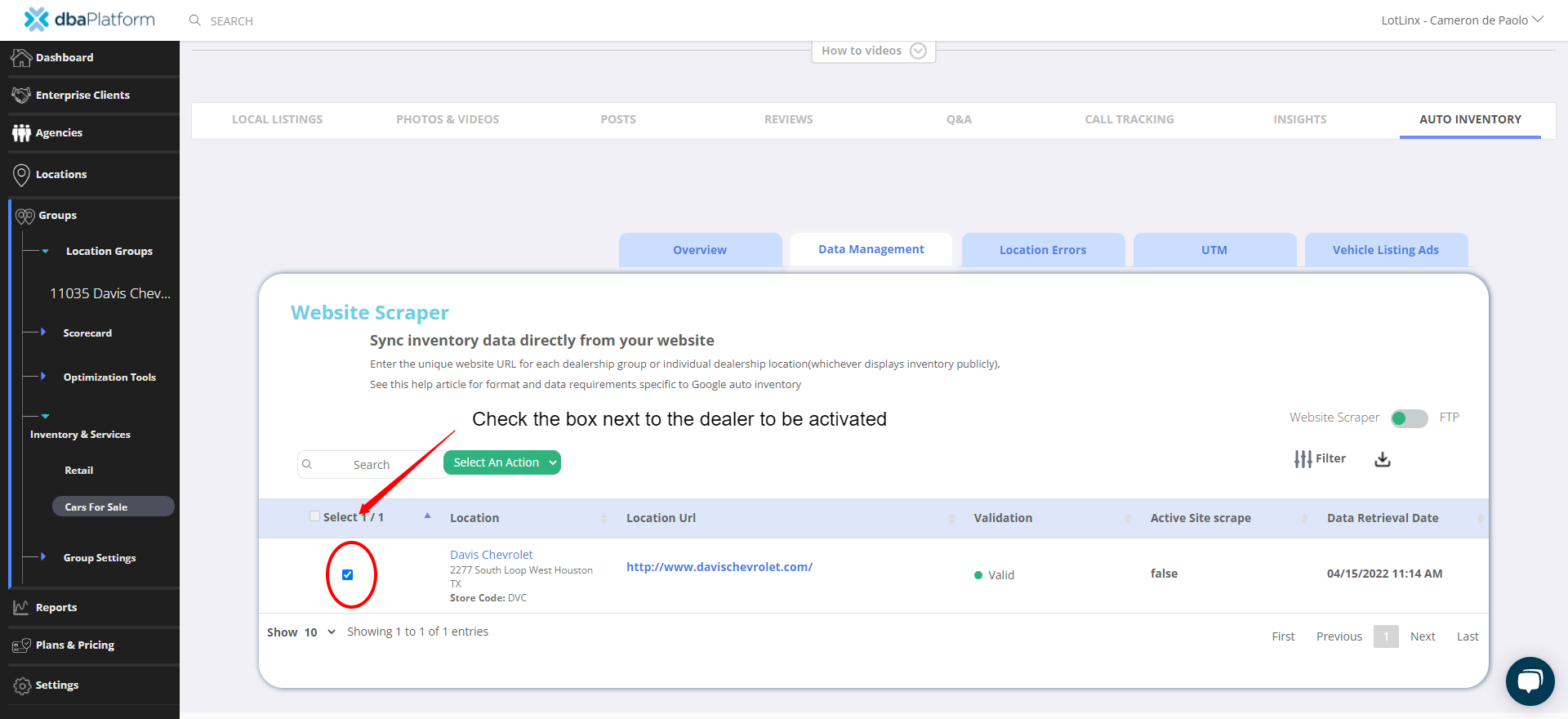
Task: Open Cars For Sale in sidebar
Action: click(x=114, y=507)
